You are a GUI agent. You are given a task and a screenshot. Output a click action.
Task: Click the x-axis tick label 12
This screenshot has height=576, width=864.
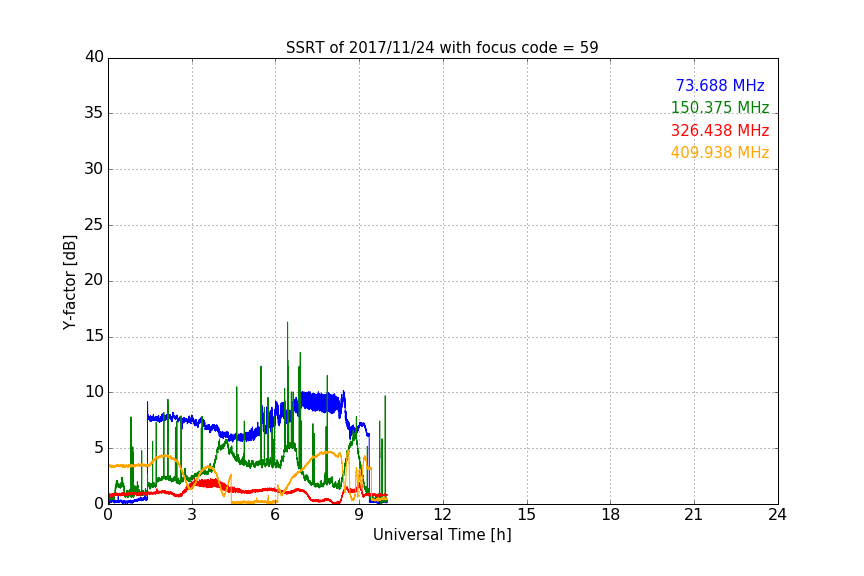pyautogui.click(x=442, y=515)
